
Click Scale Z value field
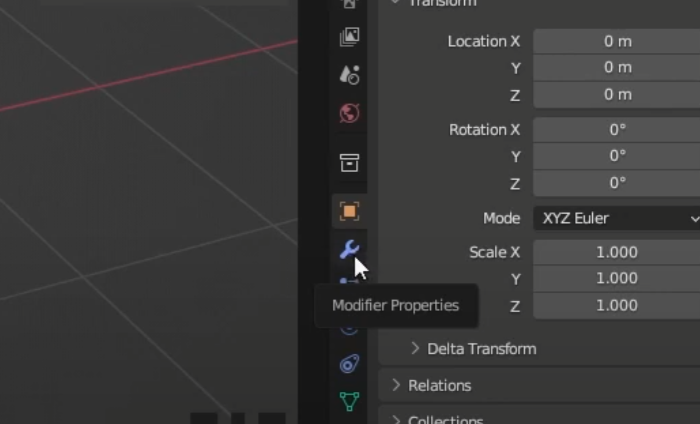(x=617, y=306)
